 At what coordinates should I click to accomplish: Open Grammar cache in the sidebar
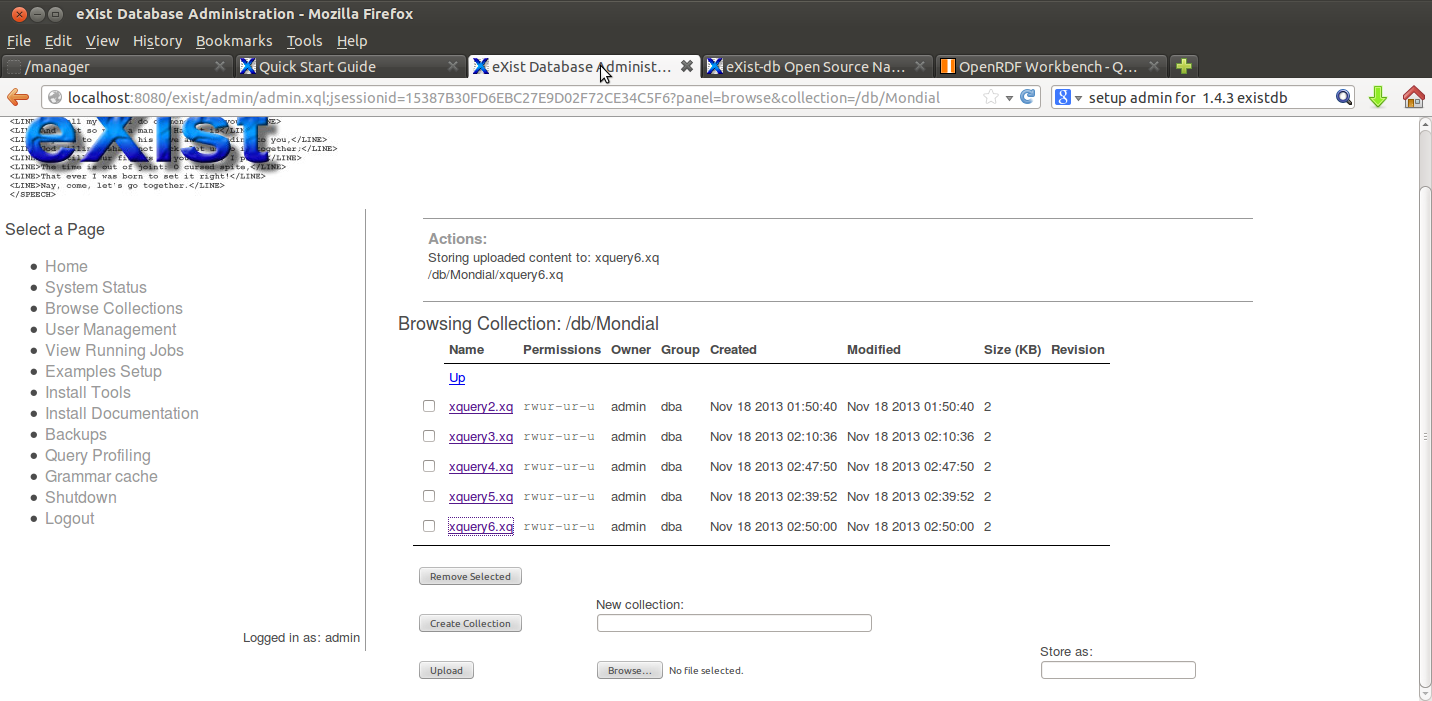pyautogui.click(x=101, y=476)
